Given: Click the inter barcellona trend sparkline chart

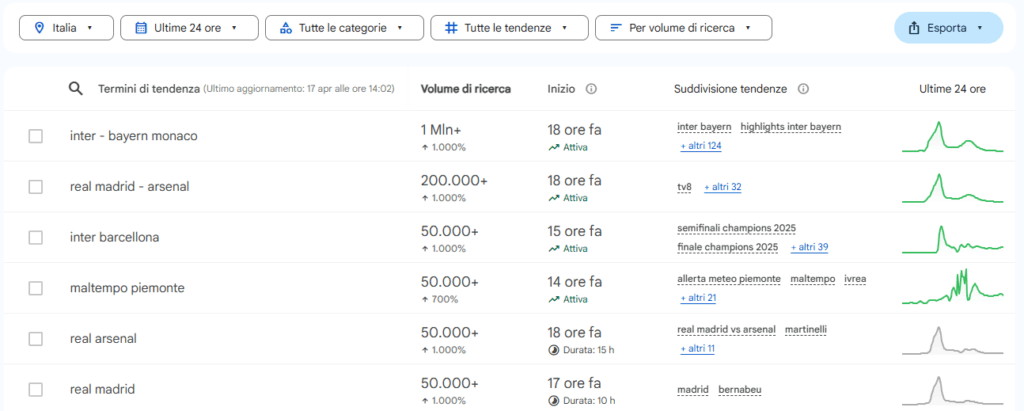Looking at the screenshot, I should (x=952, y=238).
